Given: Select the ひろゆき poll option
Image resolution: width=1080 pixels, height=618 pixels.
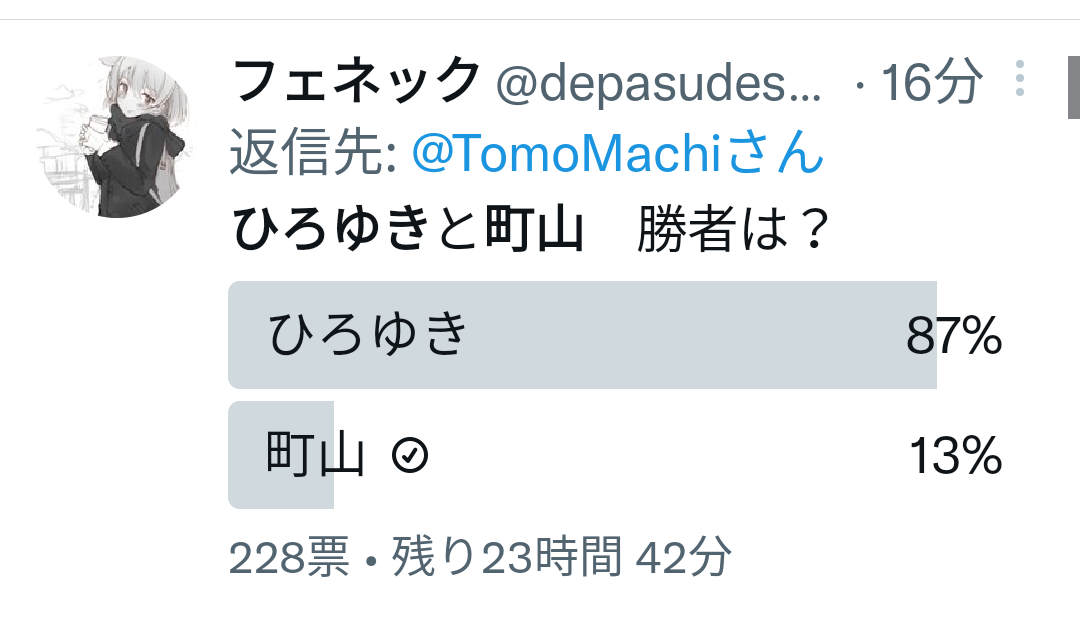Looking at the screenshot, I should tap(616, 335).
